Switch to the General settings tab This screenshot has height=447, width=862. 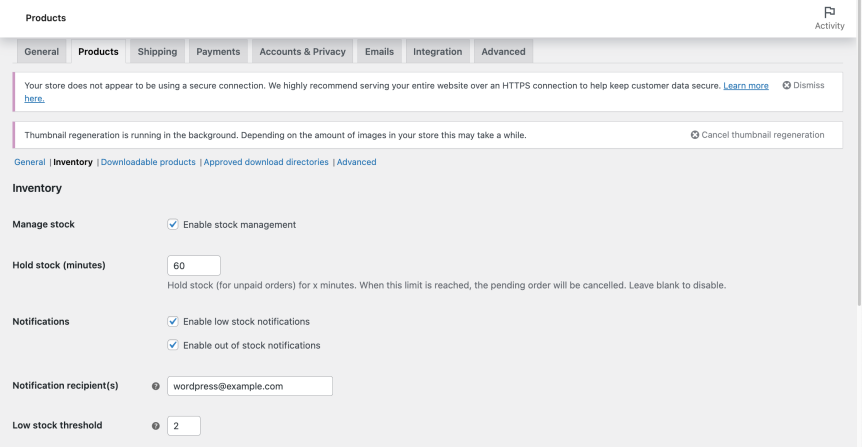click(x=42, y=52)
